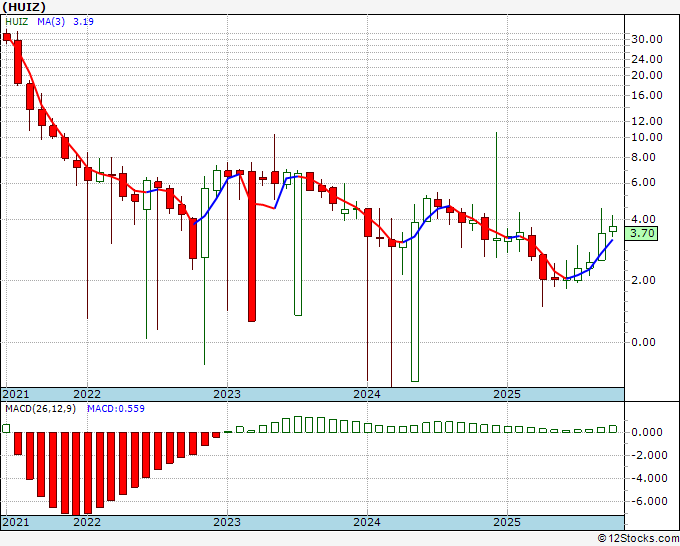The width and height of the screenshot is (680, 546).
Task: Click 2024 on the MACD timeline
Action: [367, 522]
